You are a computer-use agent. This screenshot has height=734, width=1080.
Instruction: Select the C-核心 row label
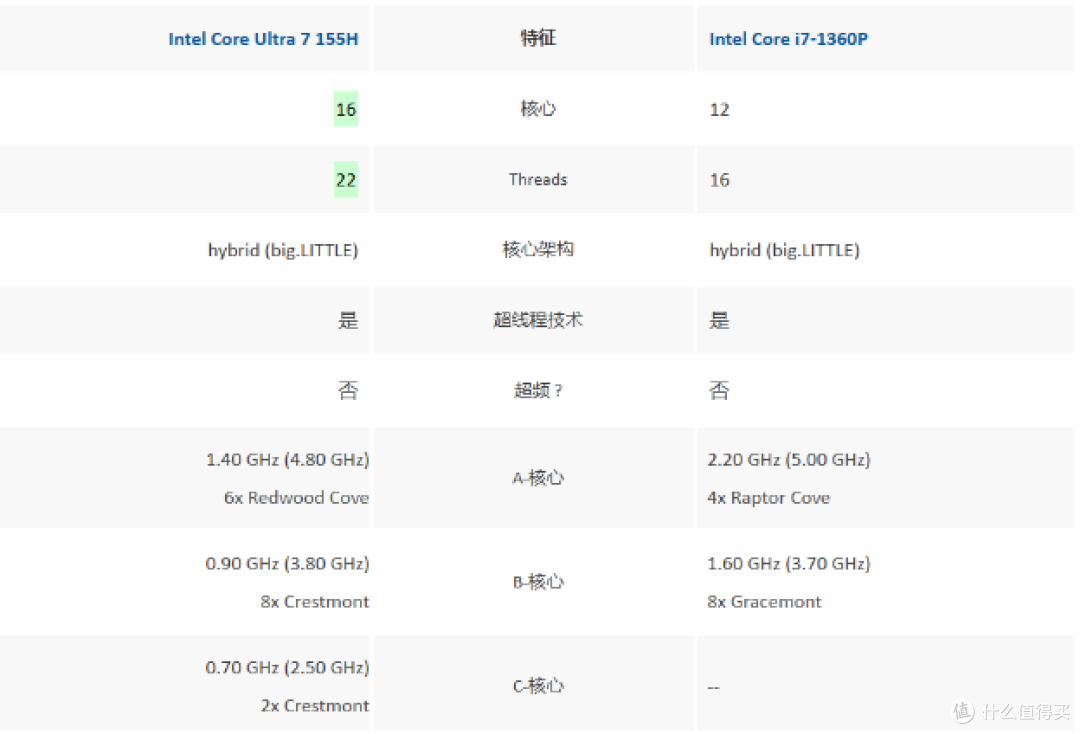538,686
